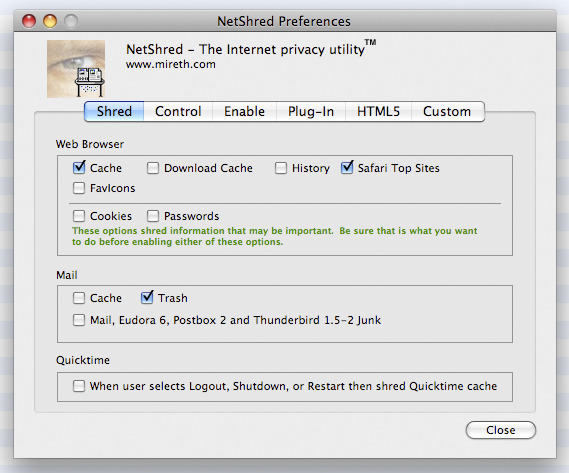
Task: Uncheck the Web Browser Cache checkbox
Action: point(79,168)
